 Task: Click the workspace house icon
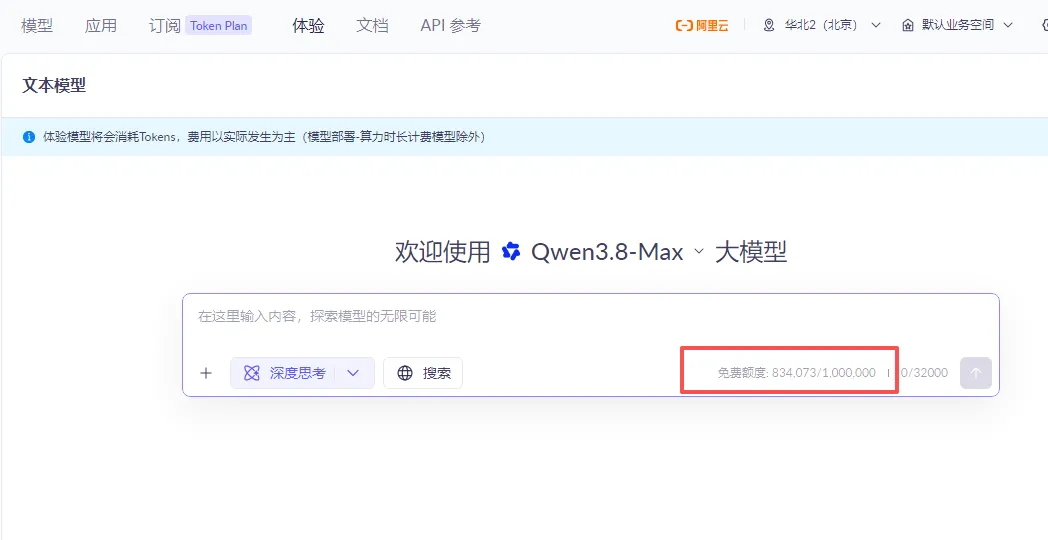(x=908, y=25)
